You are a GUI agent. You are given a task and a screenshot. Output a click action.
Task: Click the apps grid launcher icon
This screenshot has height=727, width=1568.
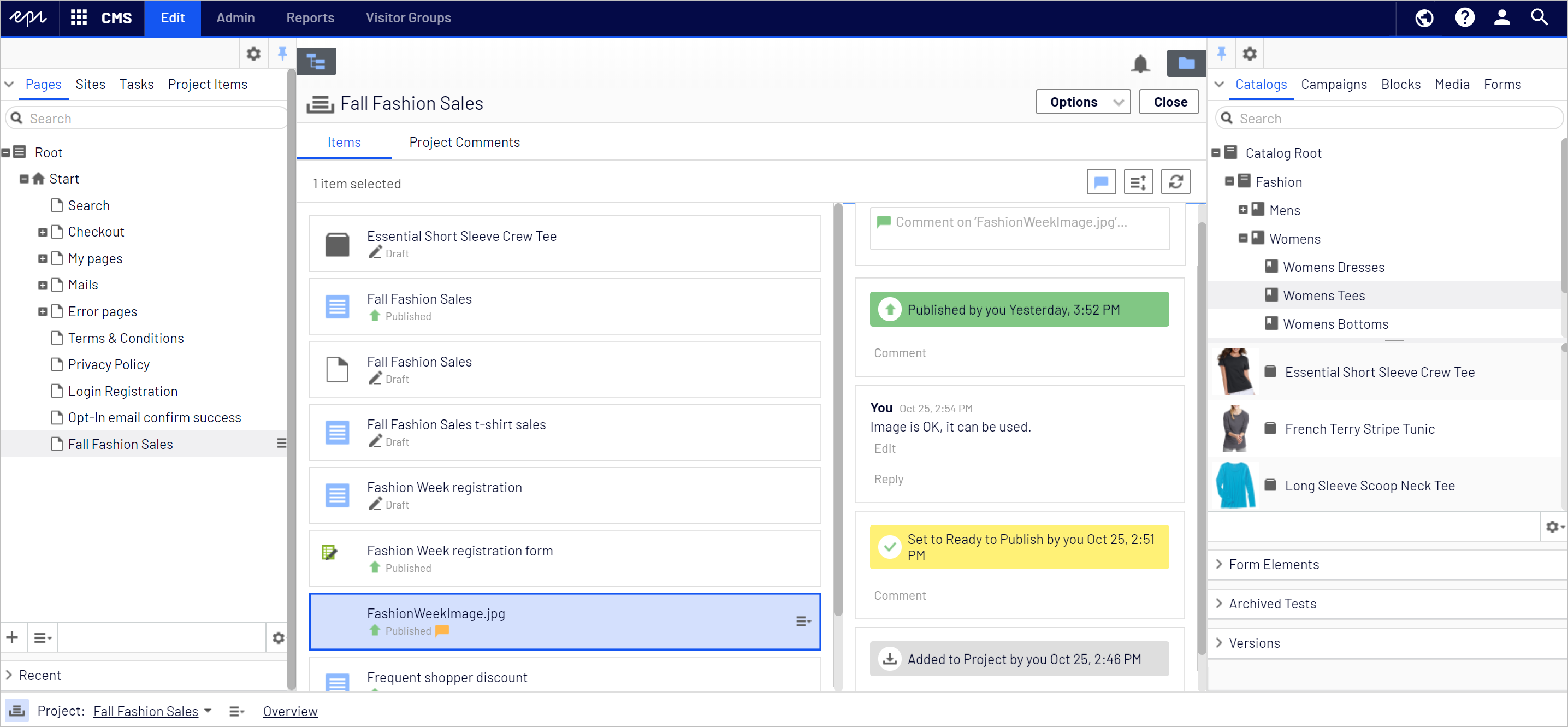point(79,17)
